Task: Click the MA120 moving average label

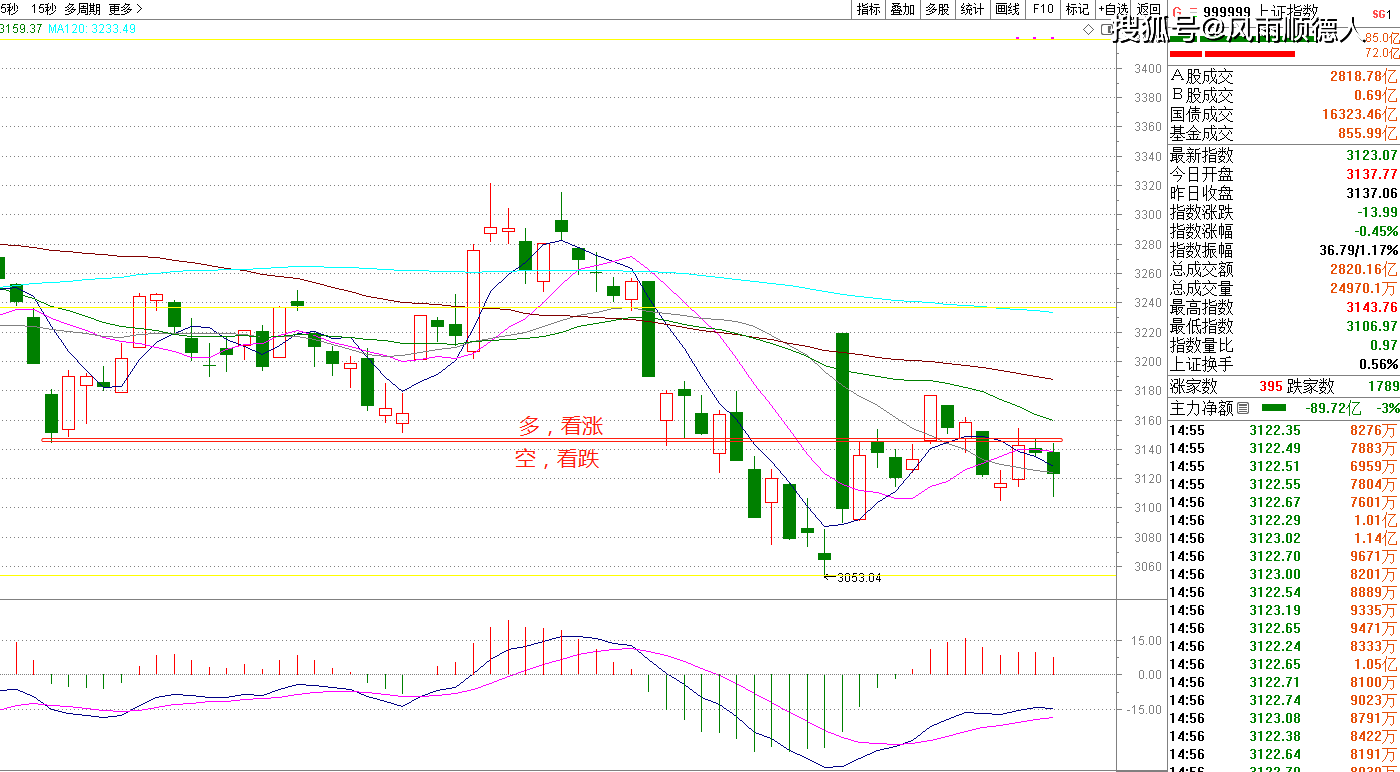Action: coord(92,29)
